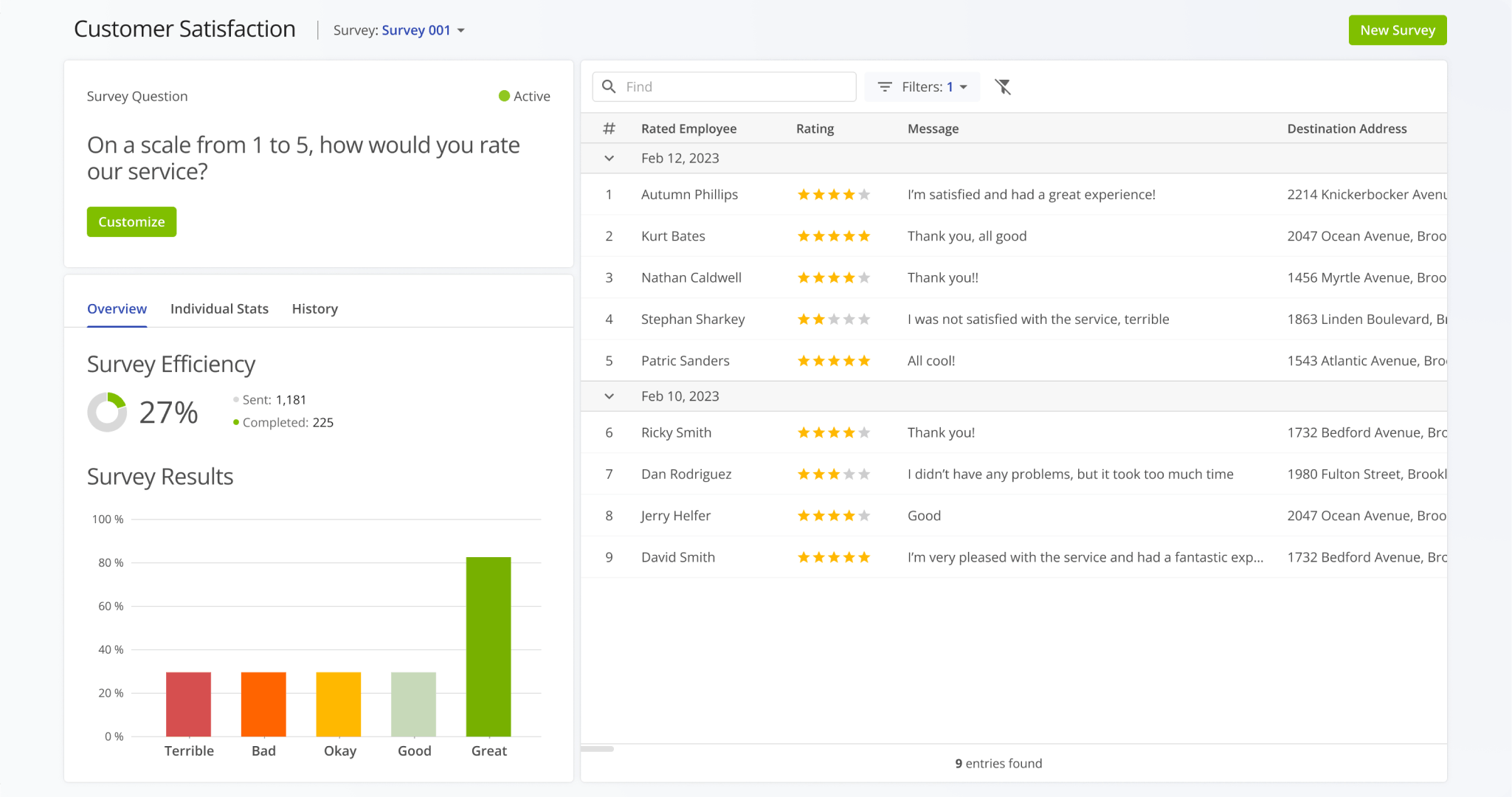Click the # column header icon

(609, 128)
